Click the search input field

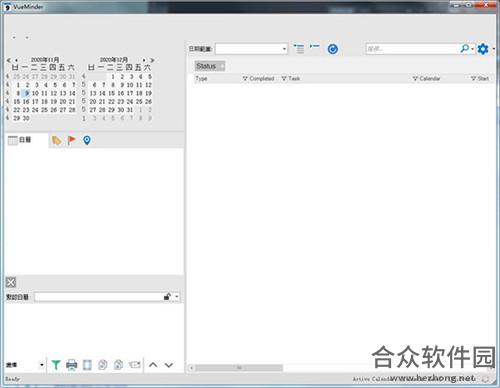pos(413,49)
